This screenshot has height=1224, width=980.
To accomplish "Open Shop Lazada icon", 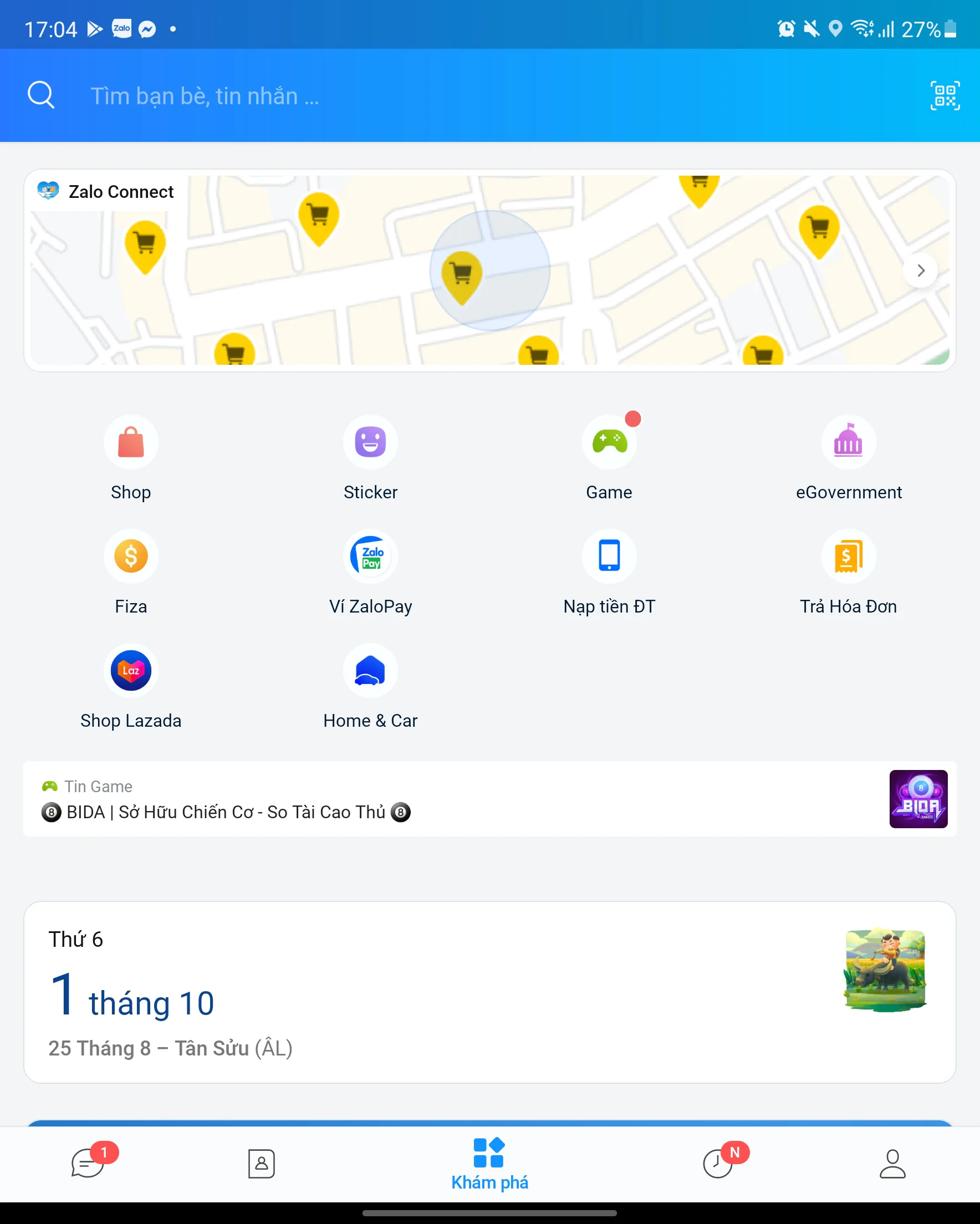I will (131, 670).
